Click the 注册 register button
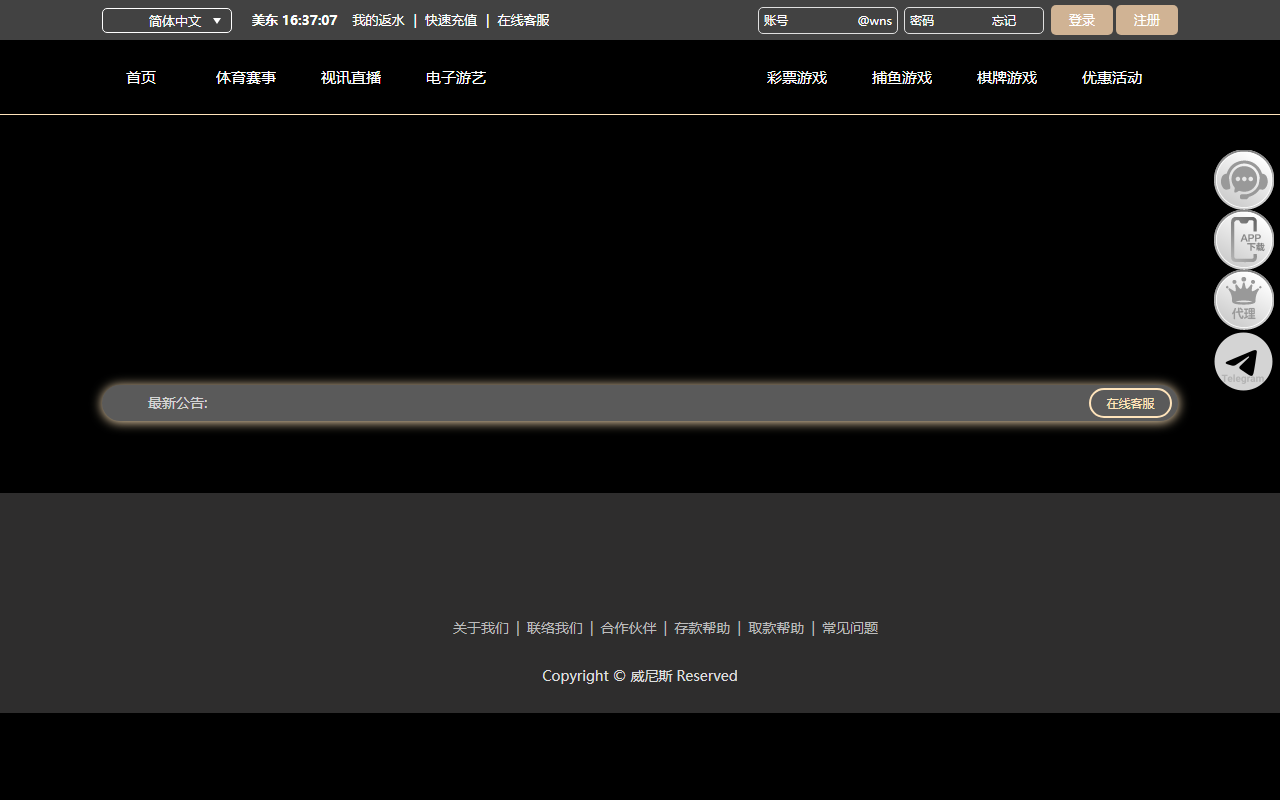1280x800 pixels. (1147, 20)
